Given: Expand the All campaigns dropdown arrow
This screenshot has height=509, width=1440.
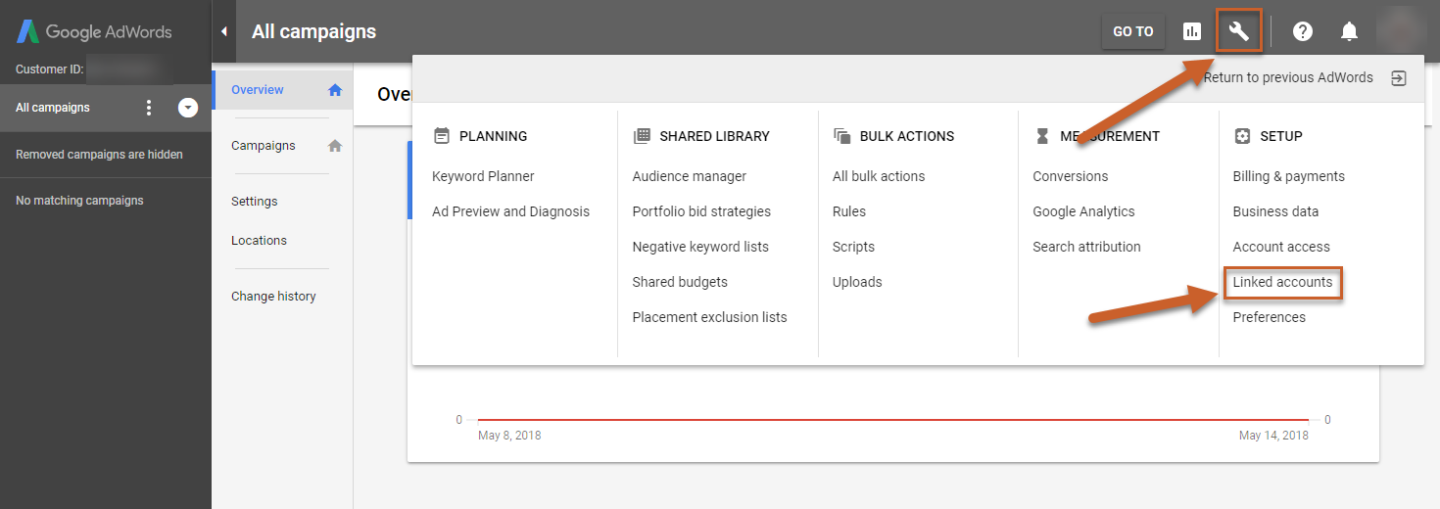Looking at the screenshot, I should [188, 108].
